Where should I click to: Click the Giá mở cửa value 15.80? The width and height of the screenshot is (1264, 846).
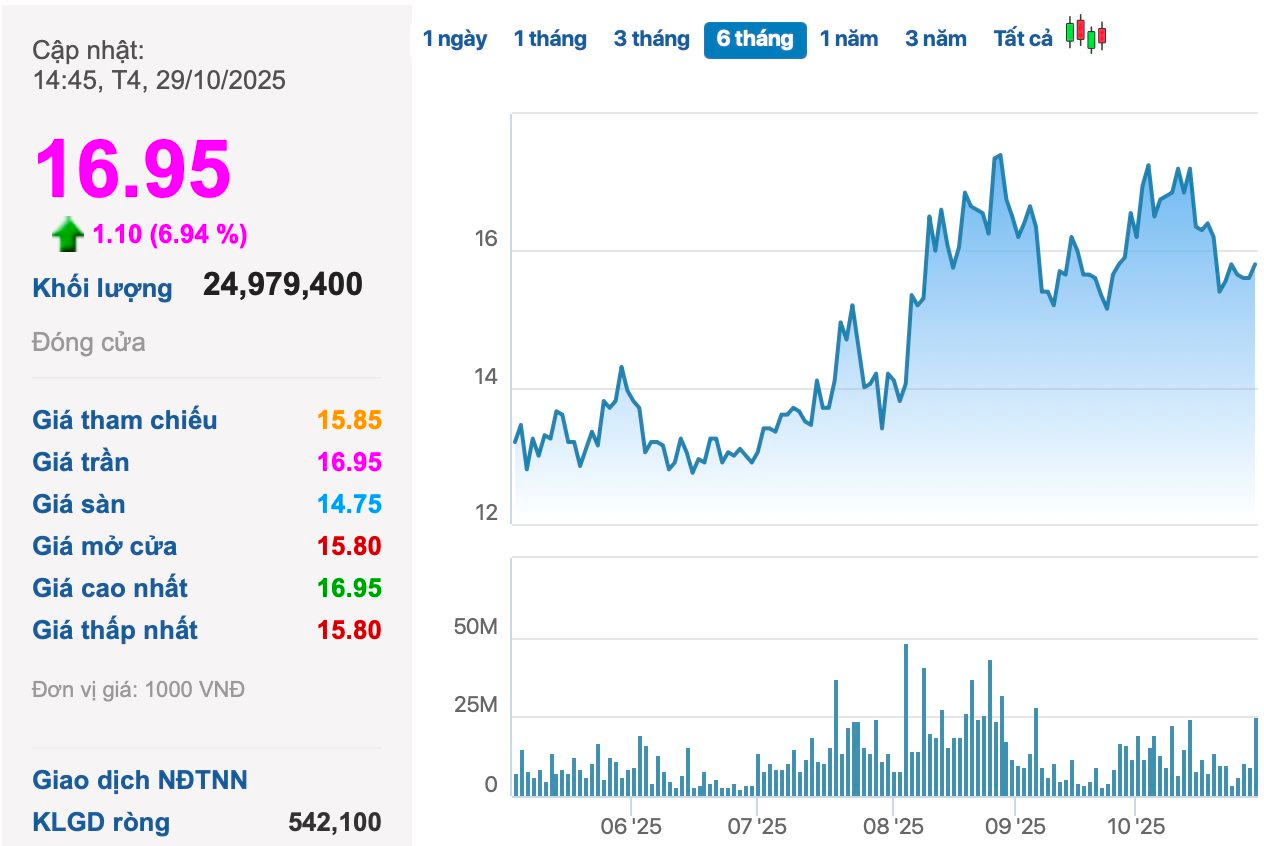(350, 546)
